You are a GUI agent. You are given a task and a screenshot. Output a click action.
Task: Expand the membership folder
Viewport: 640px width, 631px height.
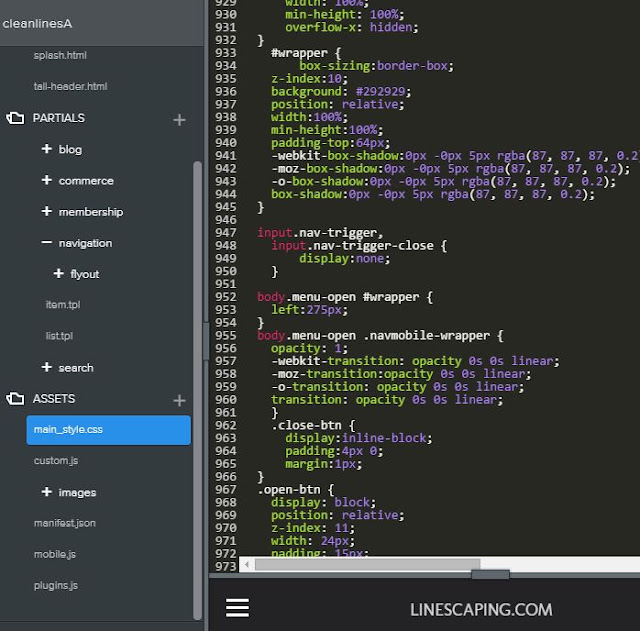pyautogui.click(x=47, y=211)
